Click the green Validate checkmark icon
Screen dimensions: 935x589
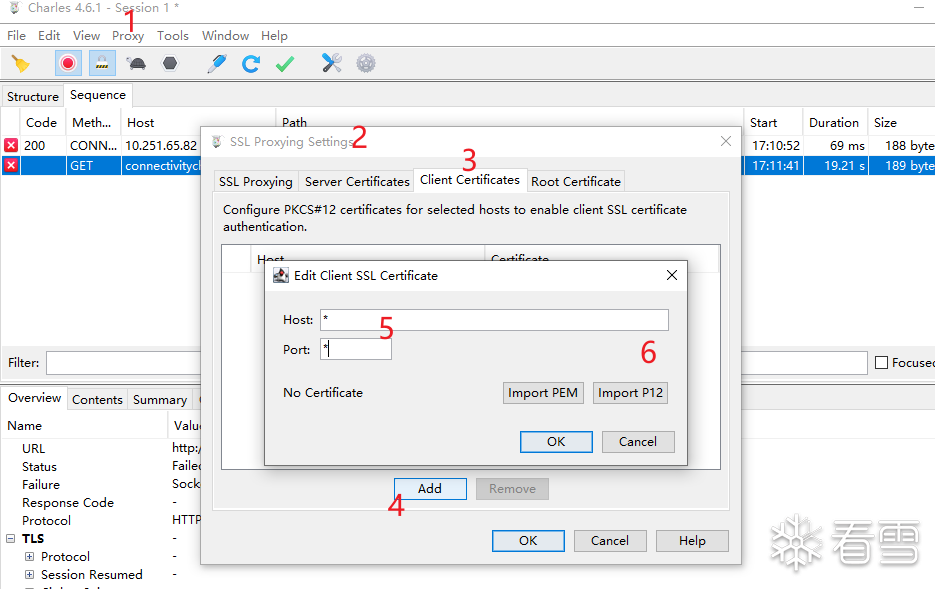pos(285,63)
